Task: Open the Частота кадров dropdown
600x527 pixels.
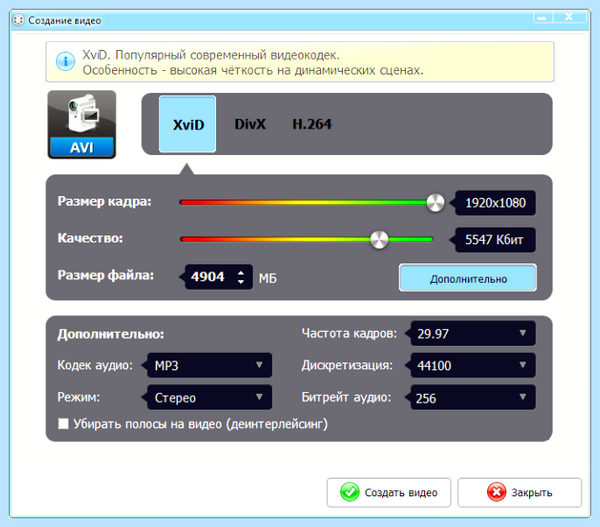Action: tap(473, 333)
